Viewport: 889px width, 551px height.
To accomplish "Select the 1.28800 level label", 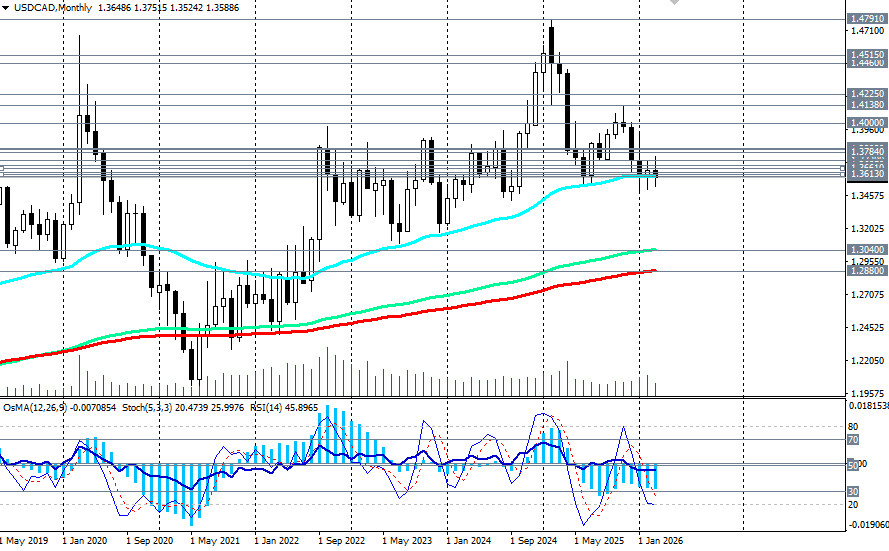I will (866, 271).
